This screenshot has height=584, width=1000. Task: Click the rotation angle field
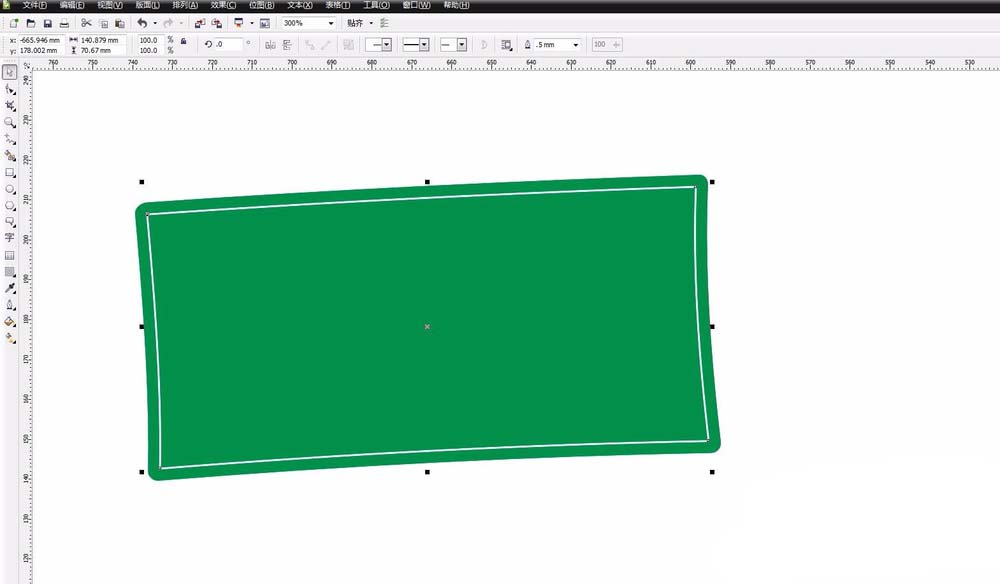click(228, 45)
